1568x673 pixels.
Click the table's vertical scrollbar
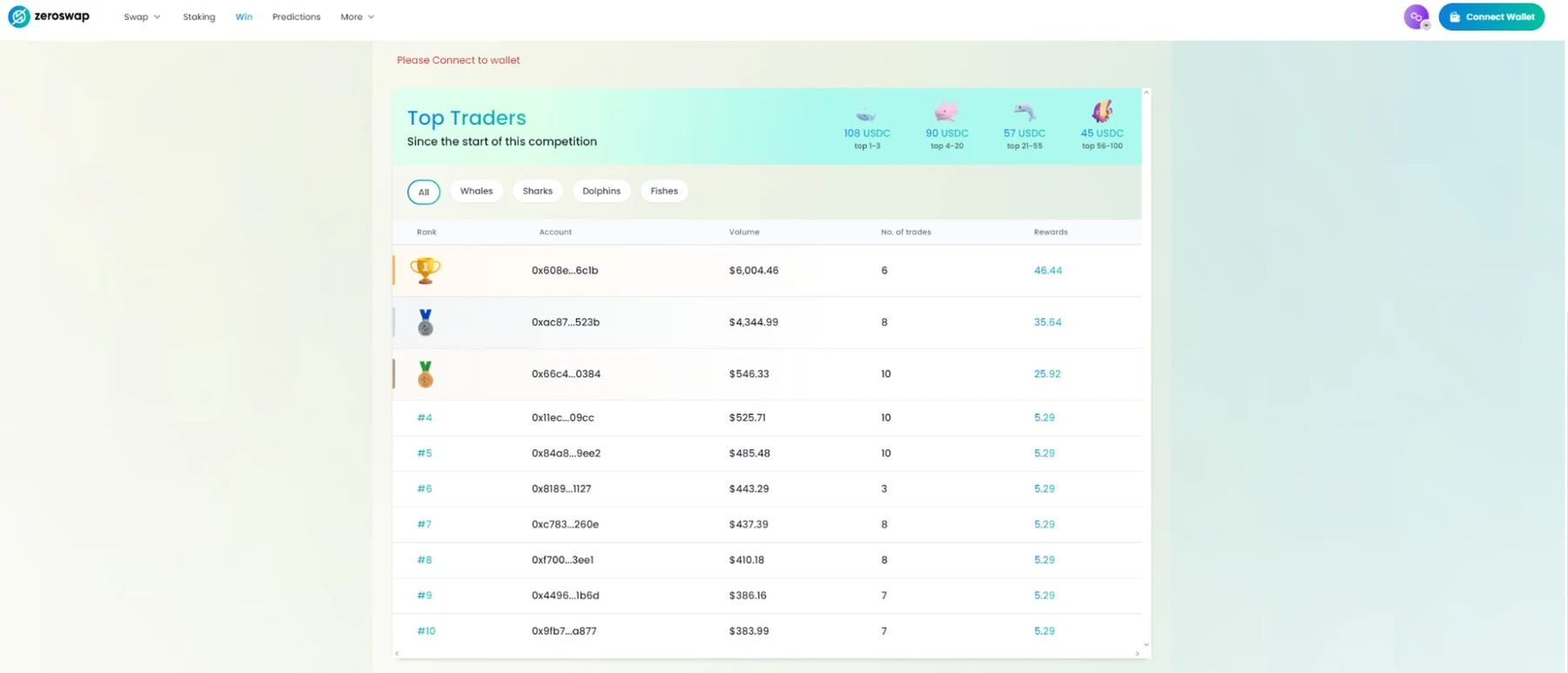pyautogui.click(x=1146, y=368)
